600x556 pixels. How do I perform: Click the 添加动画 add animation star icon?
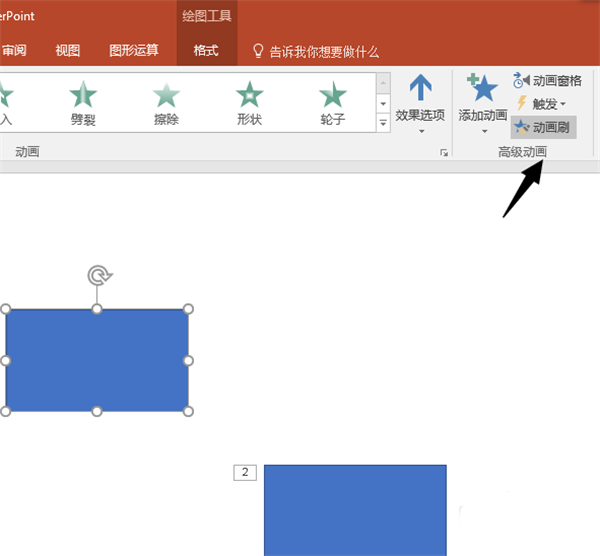point(483,88)
